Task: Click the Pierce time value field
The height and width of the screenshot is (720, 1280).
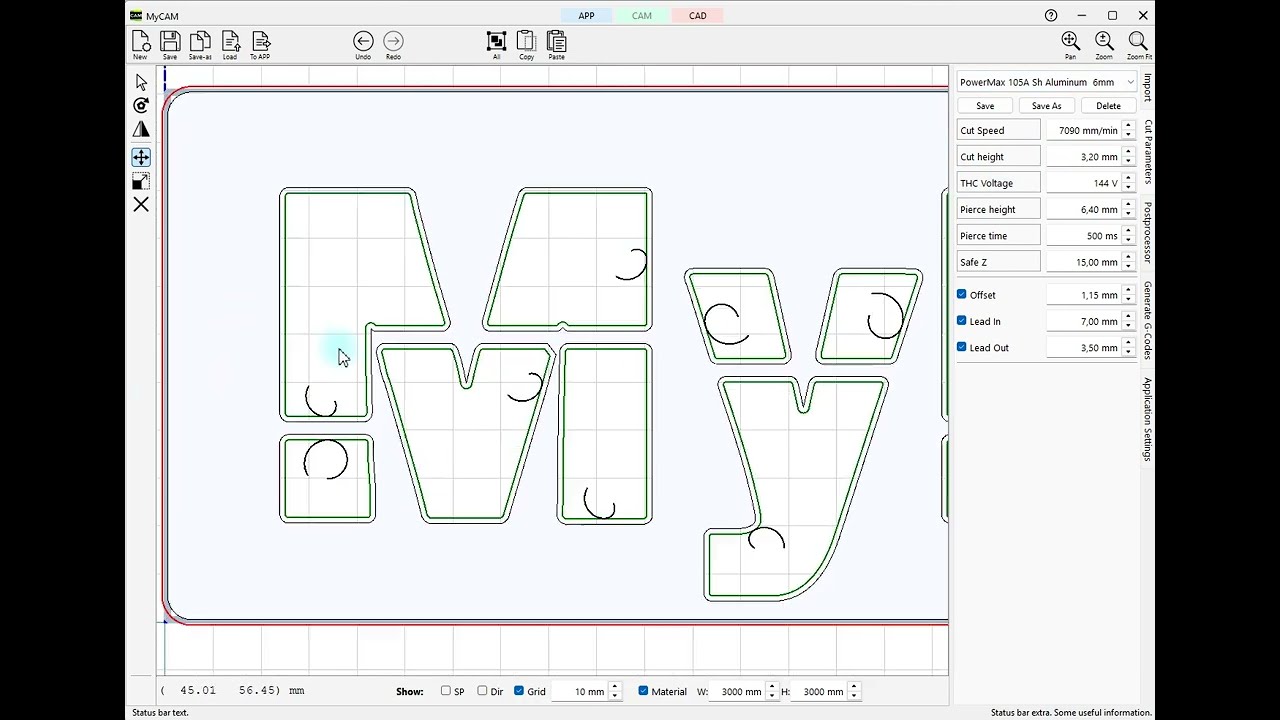Action: pyautogui.click(x=1083, y=236)
